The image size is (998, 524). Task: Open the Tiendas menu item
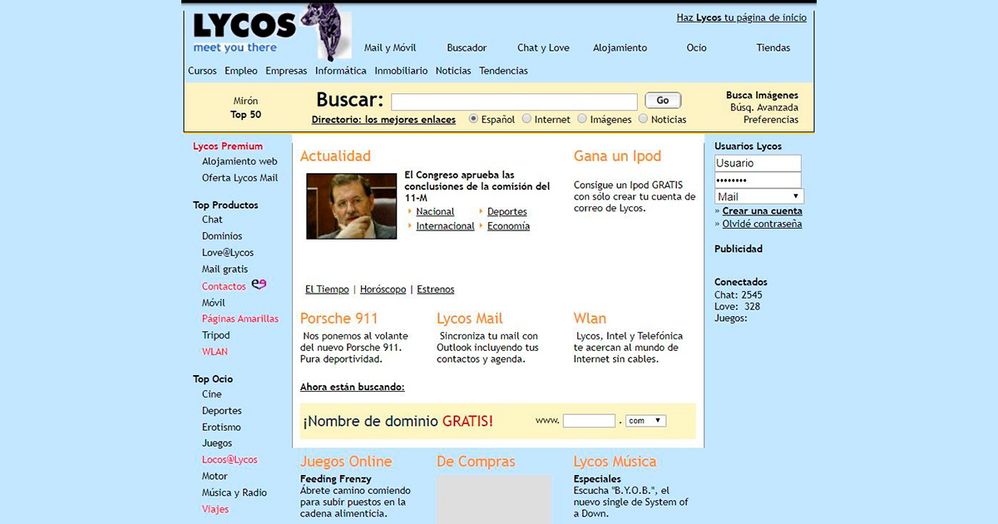pos(773,48)
